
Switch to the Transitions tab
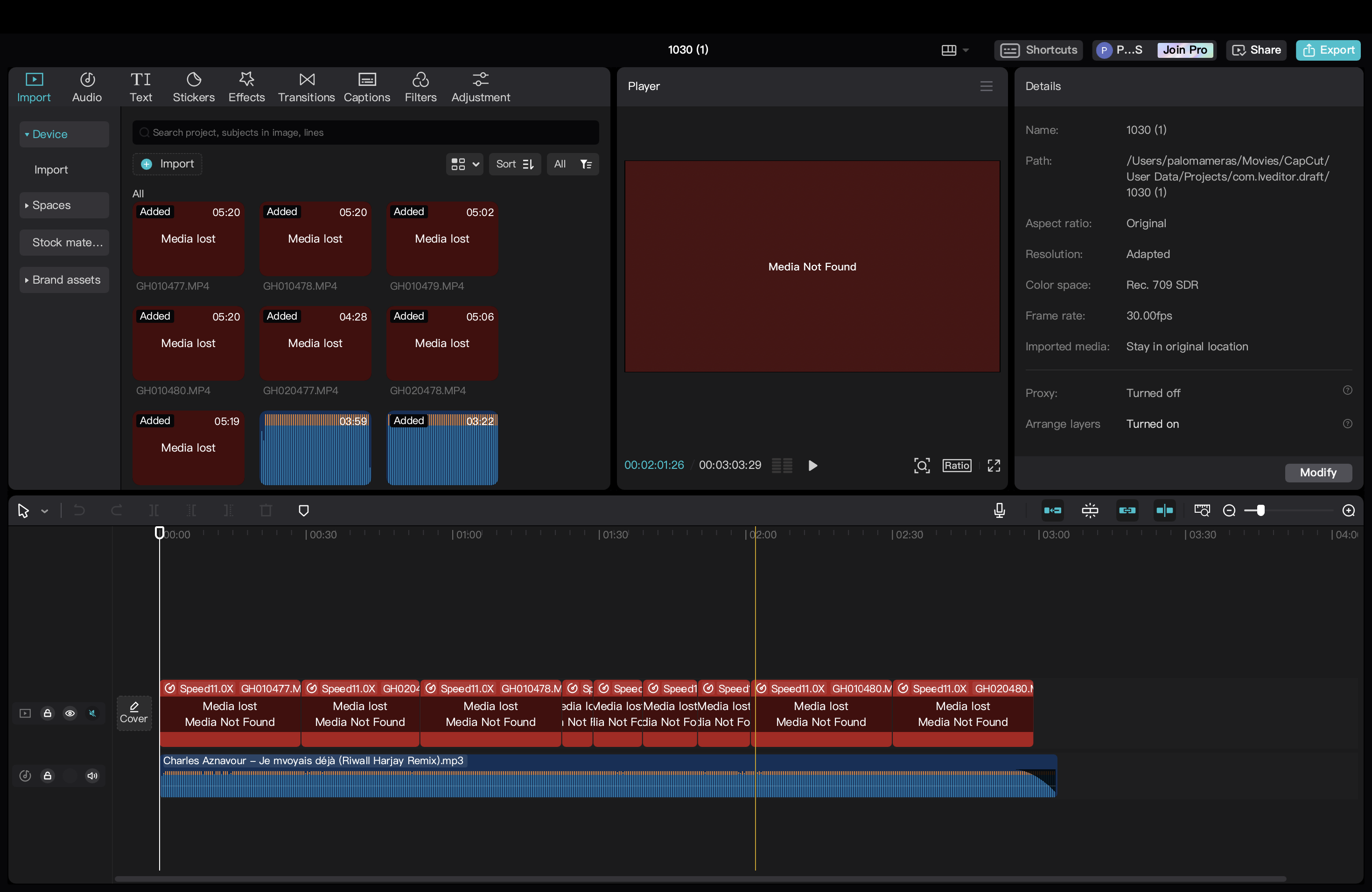point(306,87)
